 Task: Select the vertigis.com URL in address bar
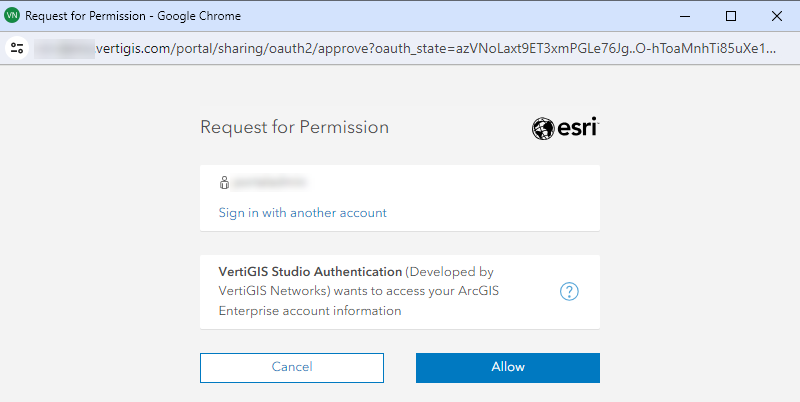[x=400, y=48]
